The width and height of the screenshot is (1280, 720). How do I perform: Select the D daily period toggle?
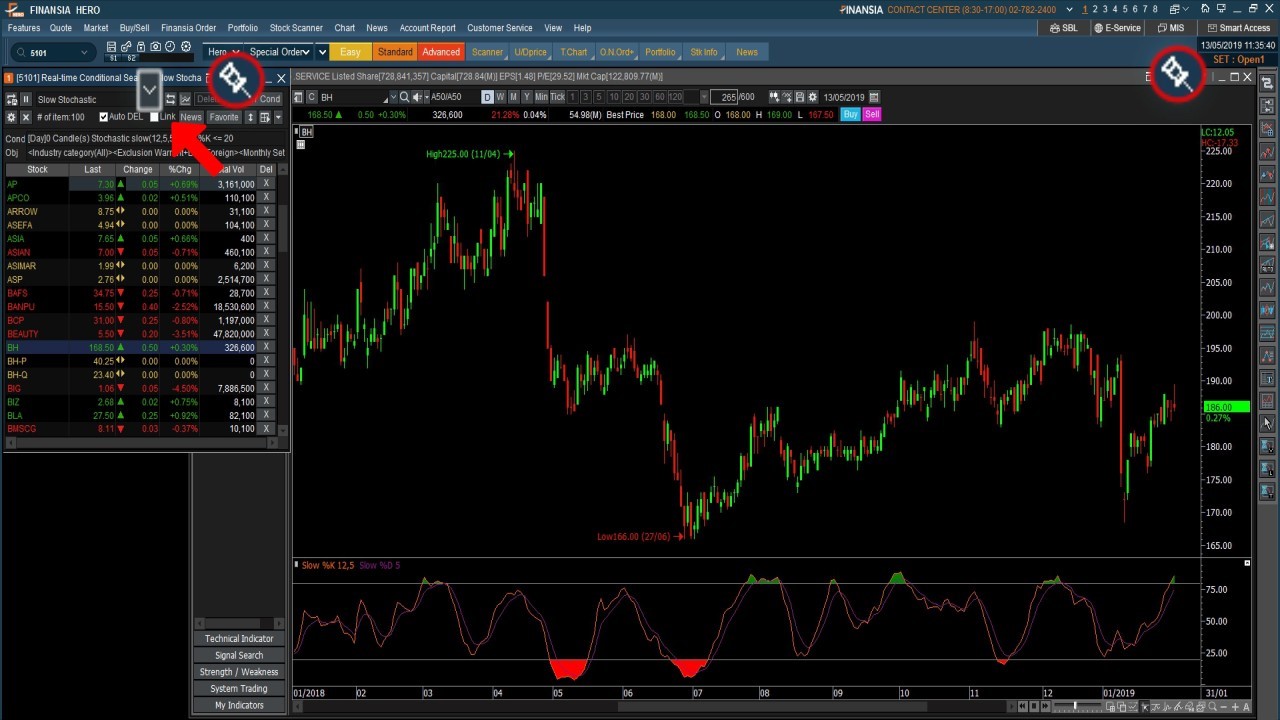click(x=487, y=97)
